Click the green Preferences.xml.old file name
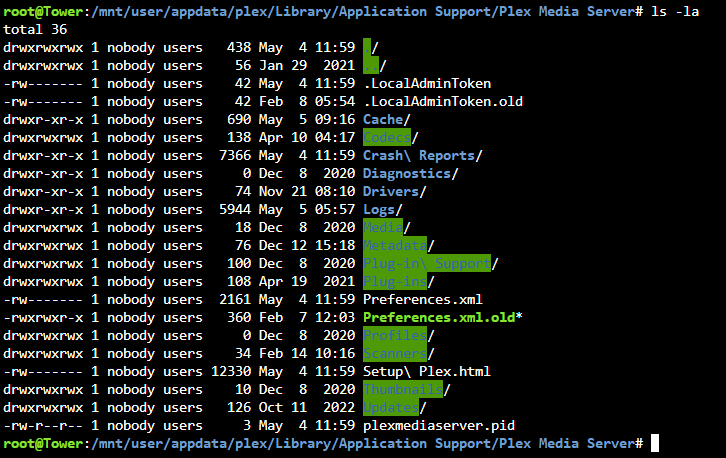 439,318
